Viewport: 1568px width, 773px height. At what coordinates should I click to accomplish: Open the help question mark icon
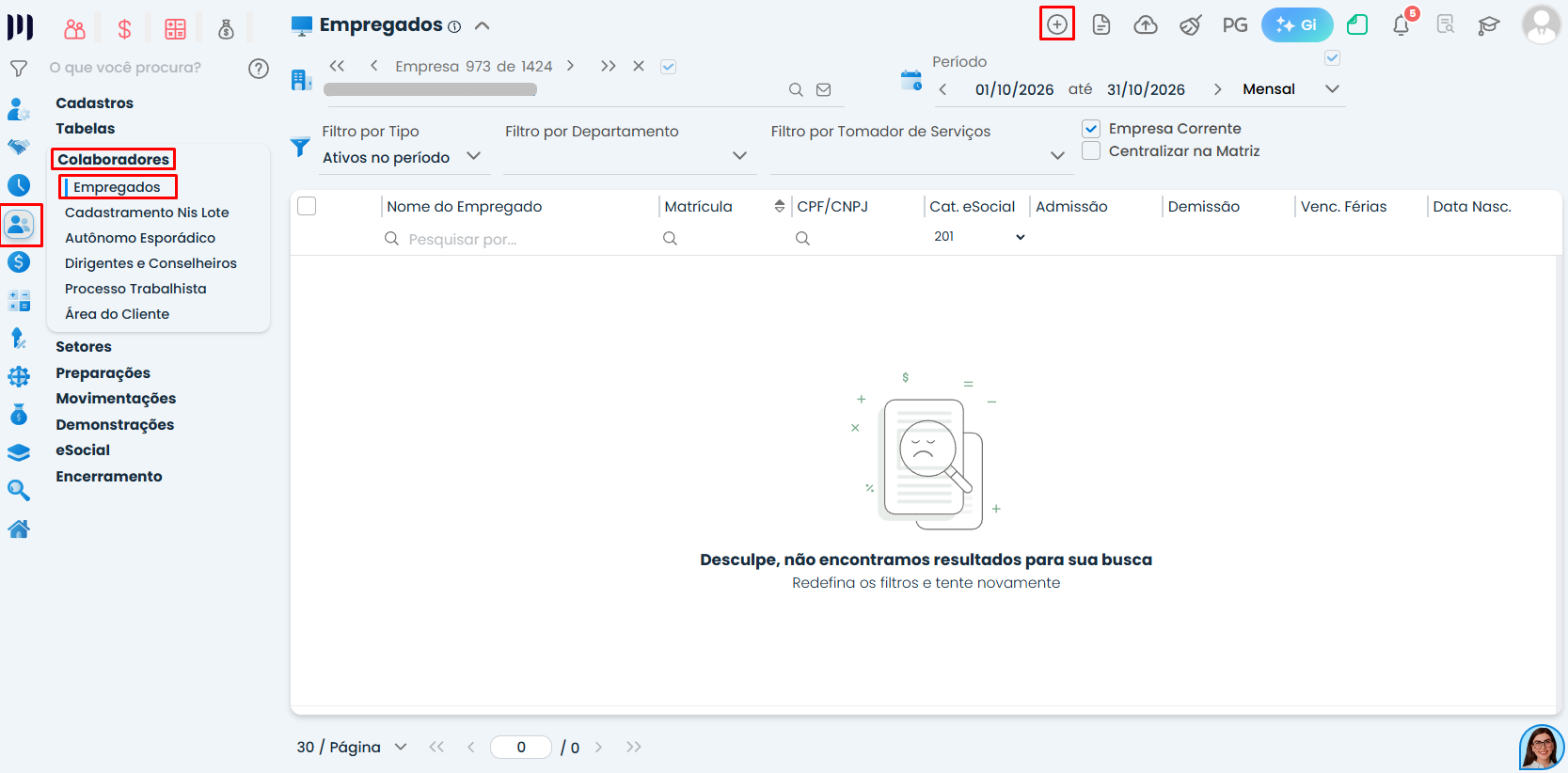[x=259, y=69]
